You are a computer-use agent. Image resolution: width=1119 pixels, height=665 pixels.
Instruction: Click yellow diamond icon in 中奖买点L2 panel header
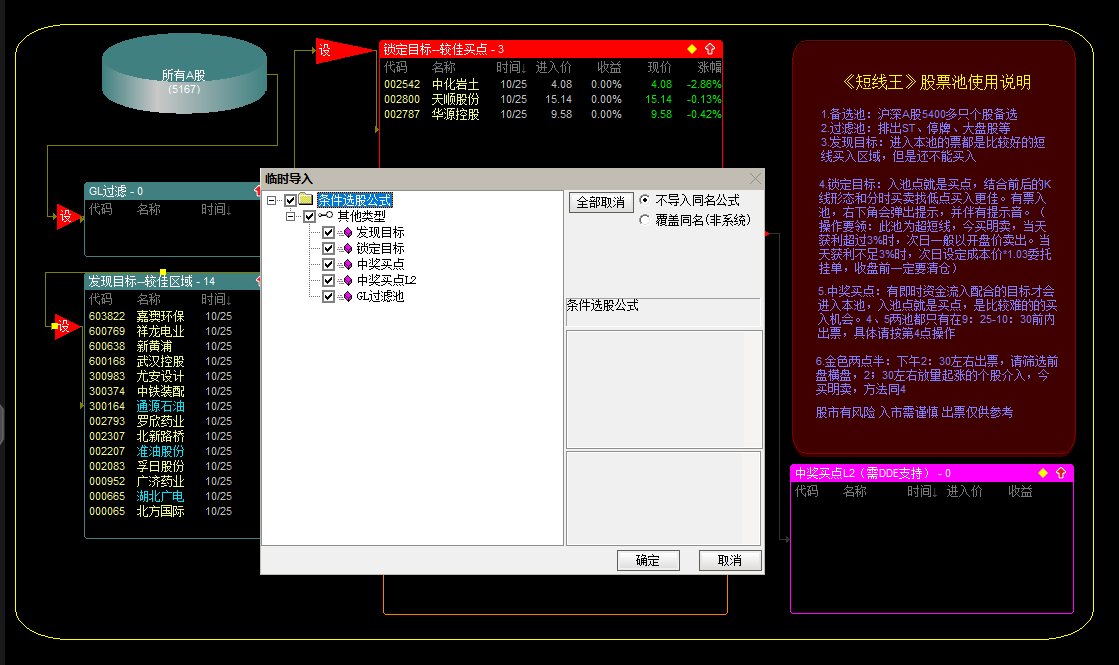[1043, 473]
